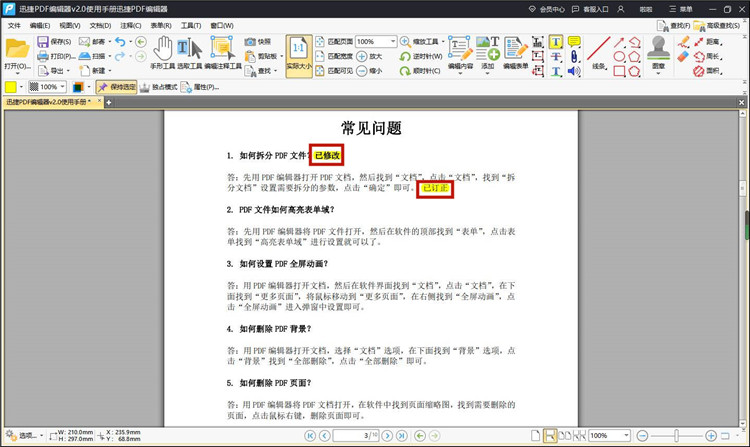Screen dimensions: 750x447
Task: Measure perimeter with 周长 tool
Action: pyautogui.click(x=708, y=56)
